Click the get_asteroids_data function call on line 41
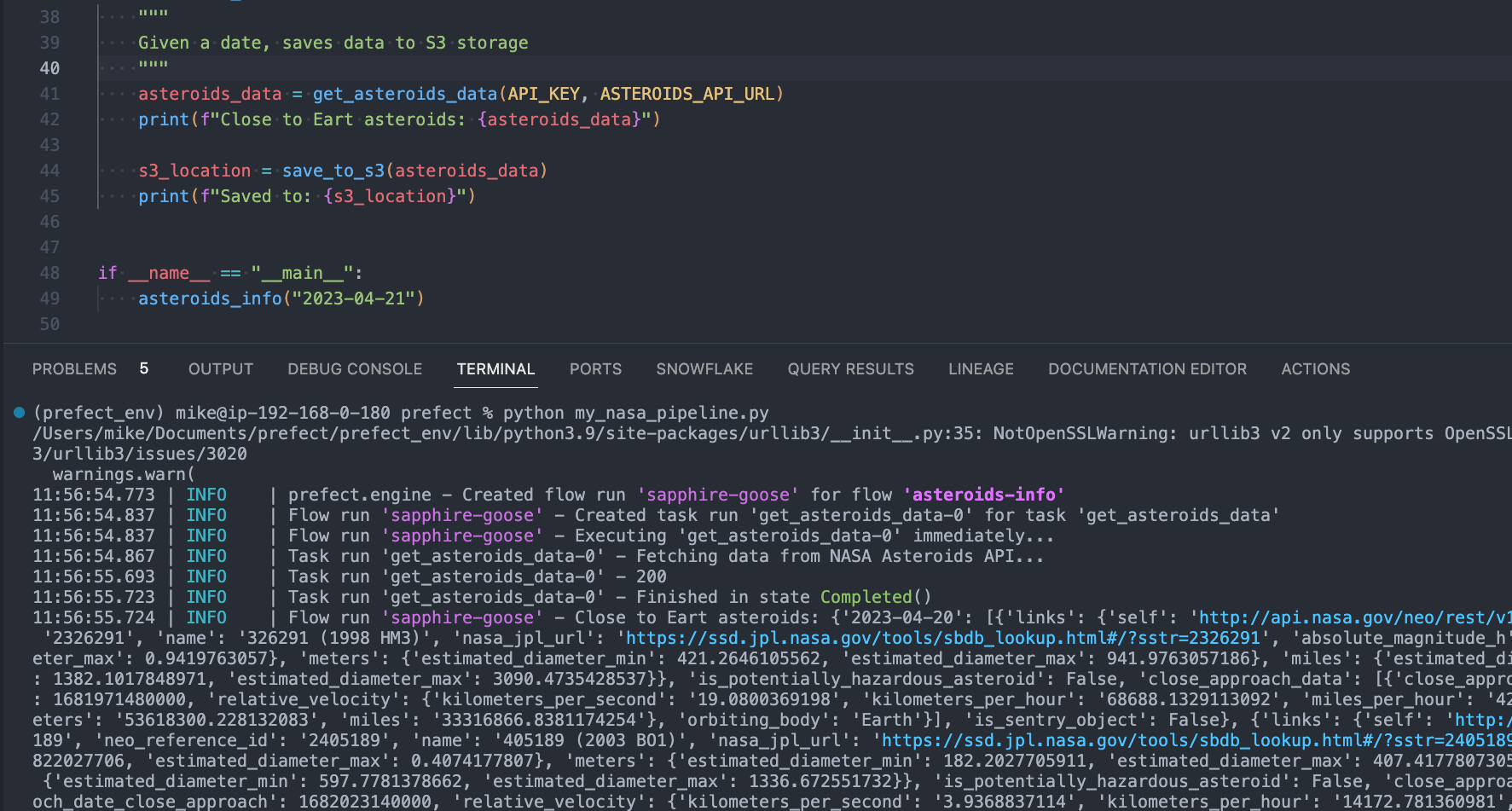The height and width of the screenshot is (811, 1512). 405,94
